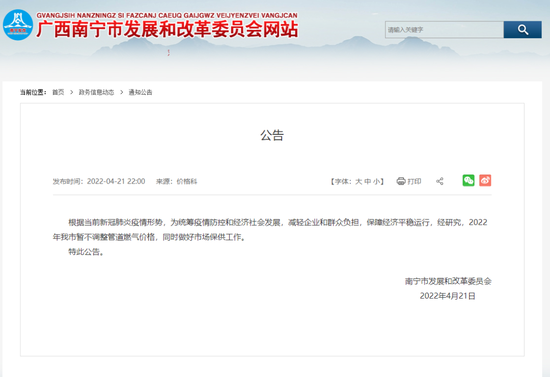Share the article via WeChat icon
The image size is (550, 377).
(x=468, y=180)
